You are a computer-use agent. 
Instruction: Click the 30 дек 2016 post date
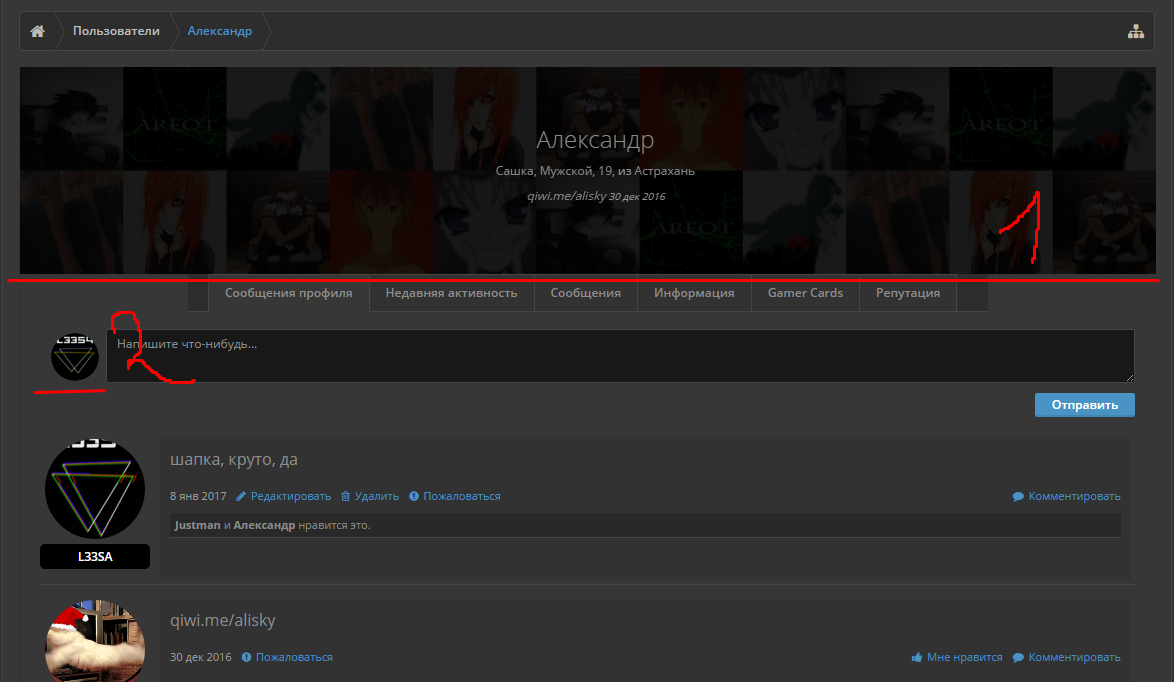click(201, 657)
